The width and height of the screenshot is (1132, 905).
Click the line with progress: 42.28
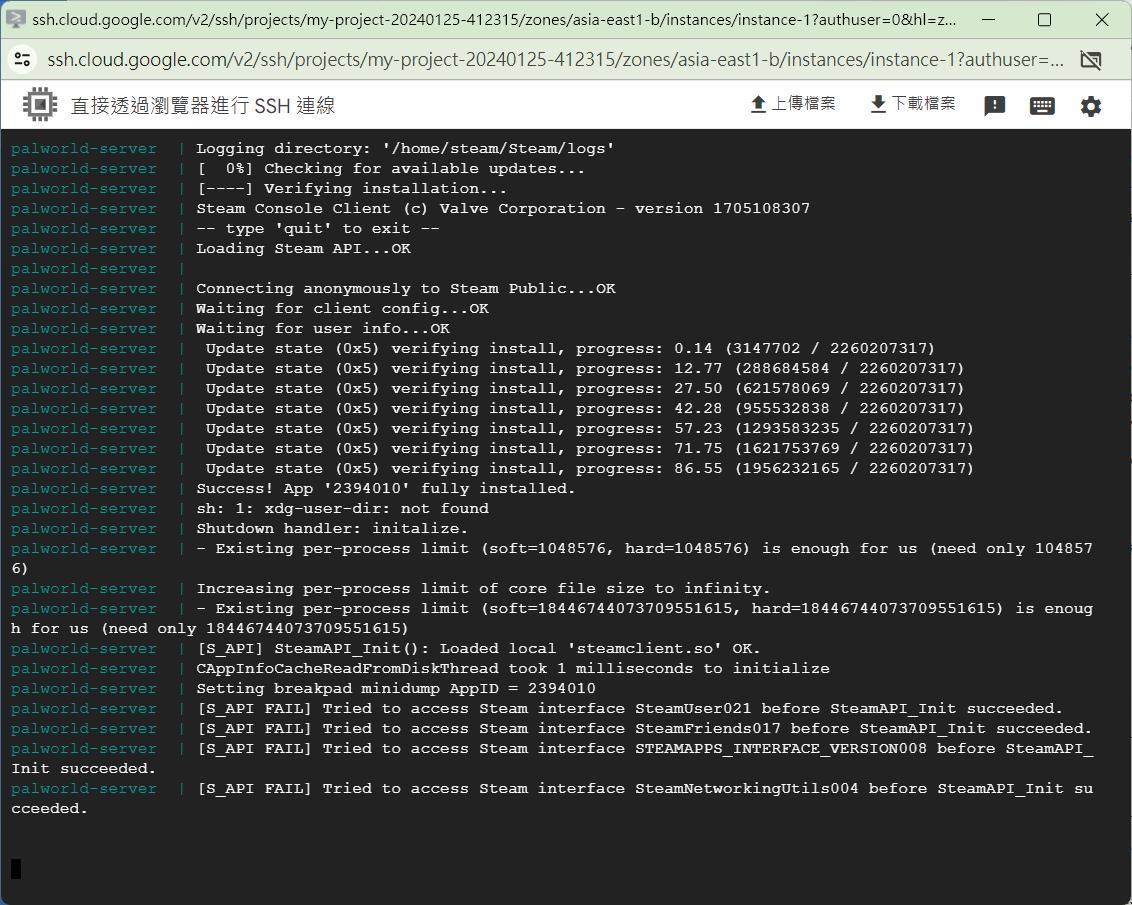584,408
